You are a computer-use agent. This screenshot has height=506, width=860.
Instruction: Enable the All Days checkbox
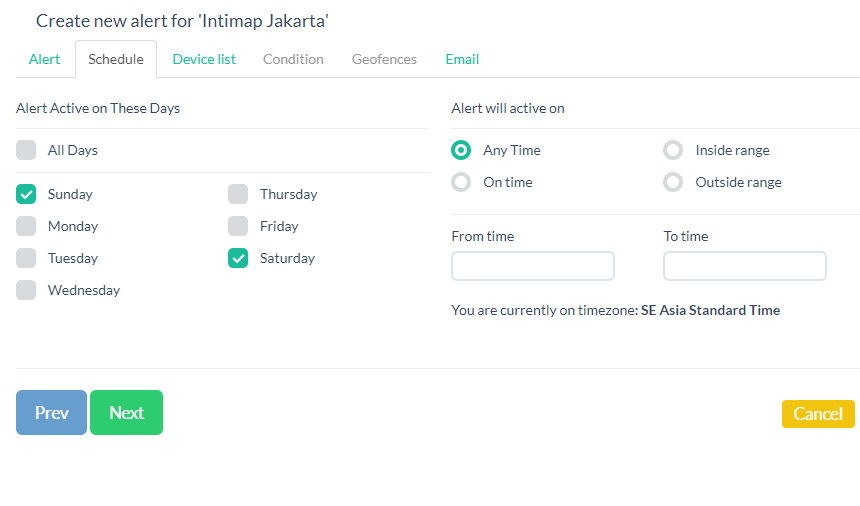point(27,151)
